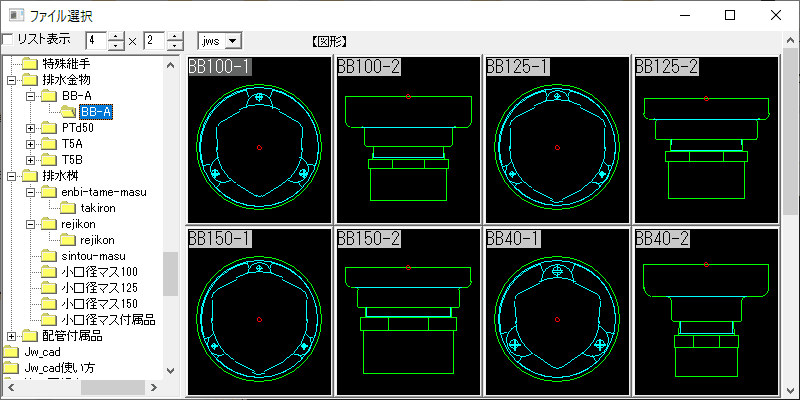Image resolution: width=800 pixels, height=400 pixels.
Task: Choose the BB150-2 figure thumbnail
Action: (408, 312)
